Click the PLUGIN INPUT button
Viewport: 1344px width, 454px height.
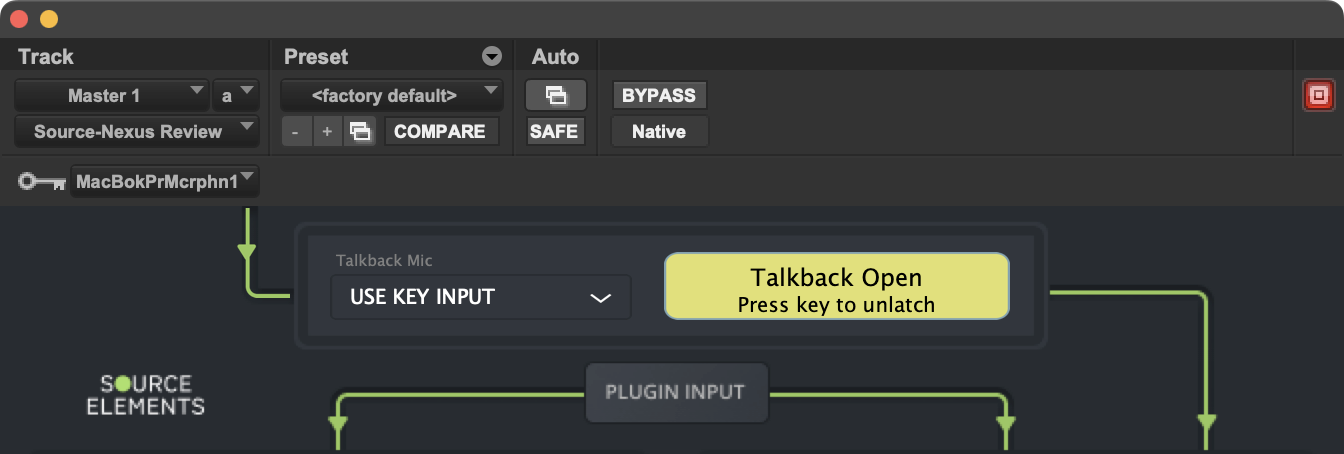675,392
